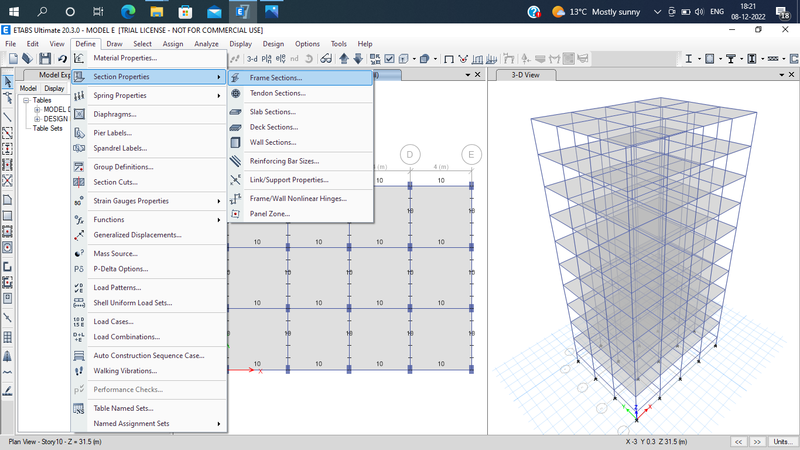
Task: Expand Strain Gauges Properties submenu arrow
Action: 219,202
